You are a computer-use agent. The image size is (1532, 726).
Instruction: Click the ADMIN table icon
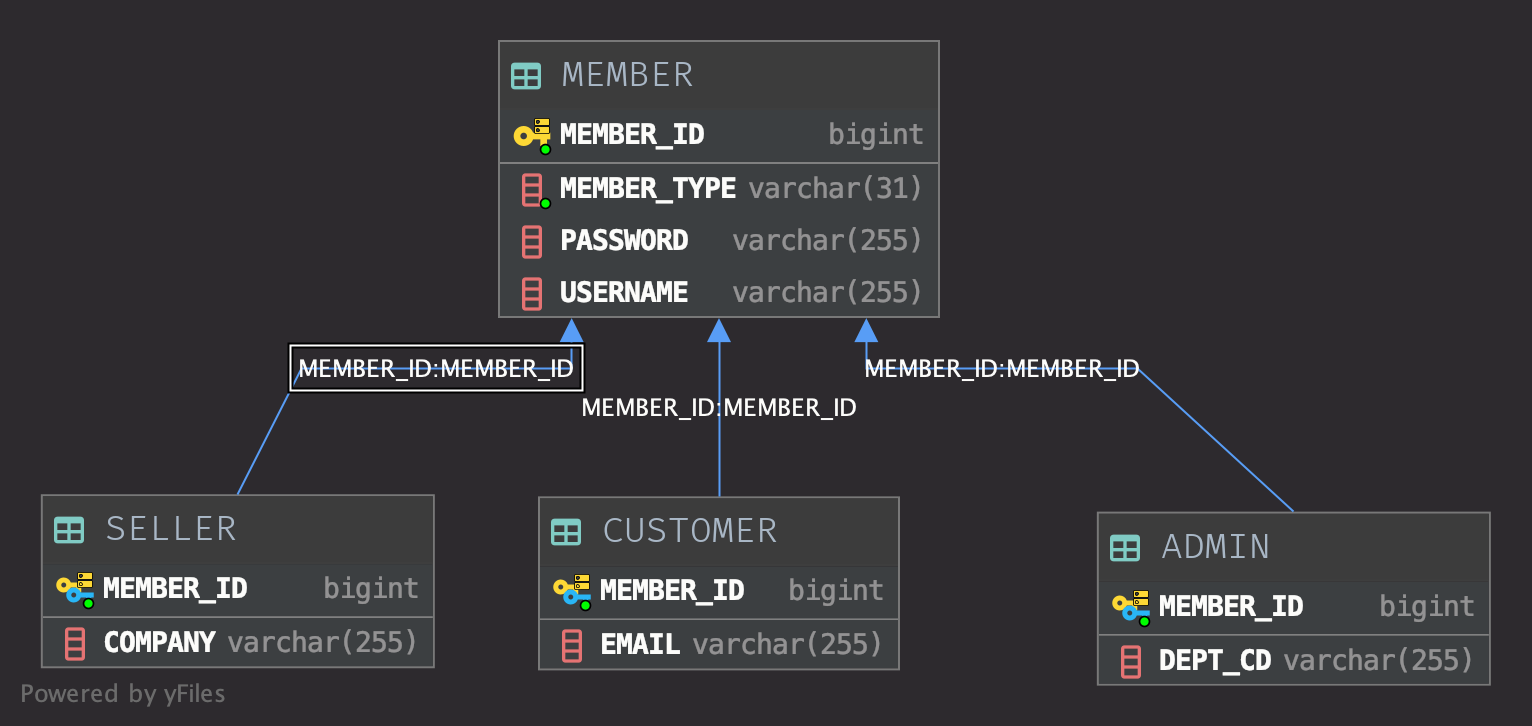[x=1125, y=548]
